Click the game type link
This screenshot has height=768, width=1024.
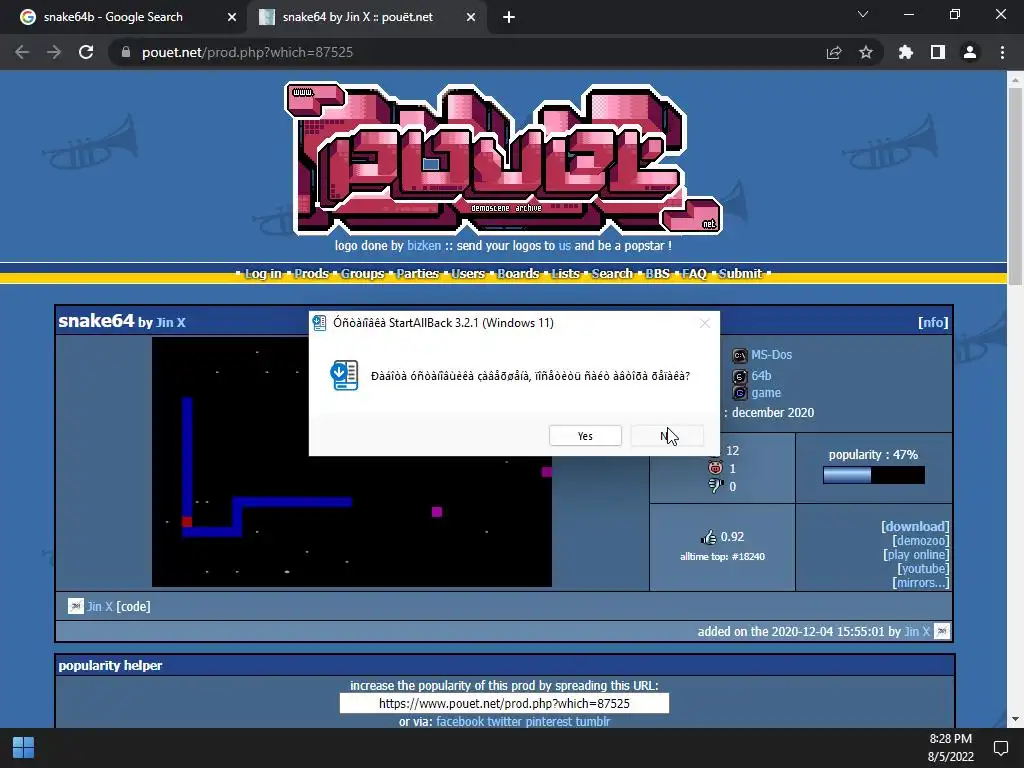click(766, 392)
